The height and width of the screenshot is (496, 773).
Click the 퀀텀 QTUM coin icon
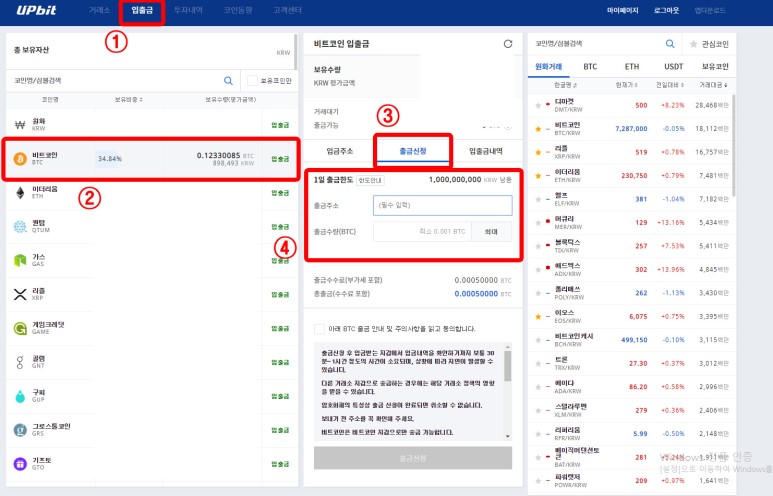(x=20, y=226)
